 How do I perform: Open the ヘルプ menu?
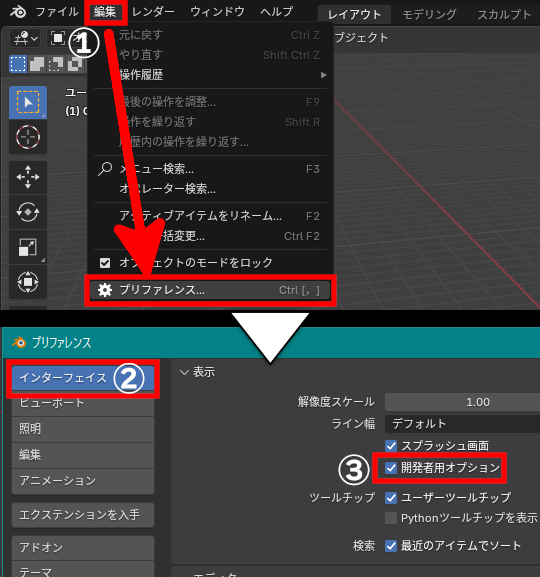(x=276, y=12)
